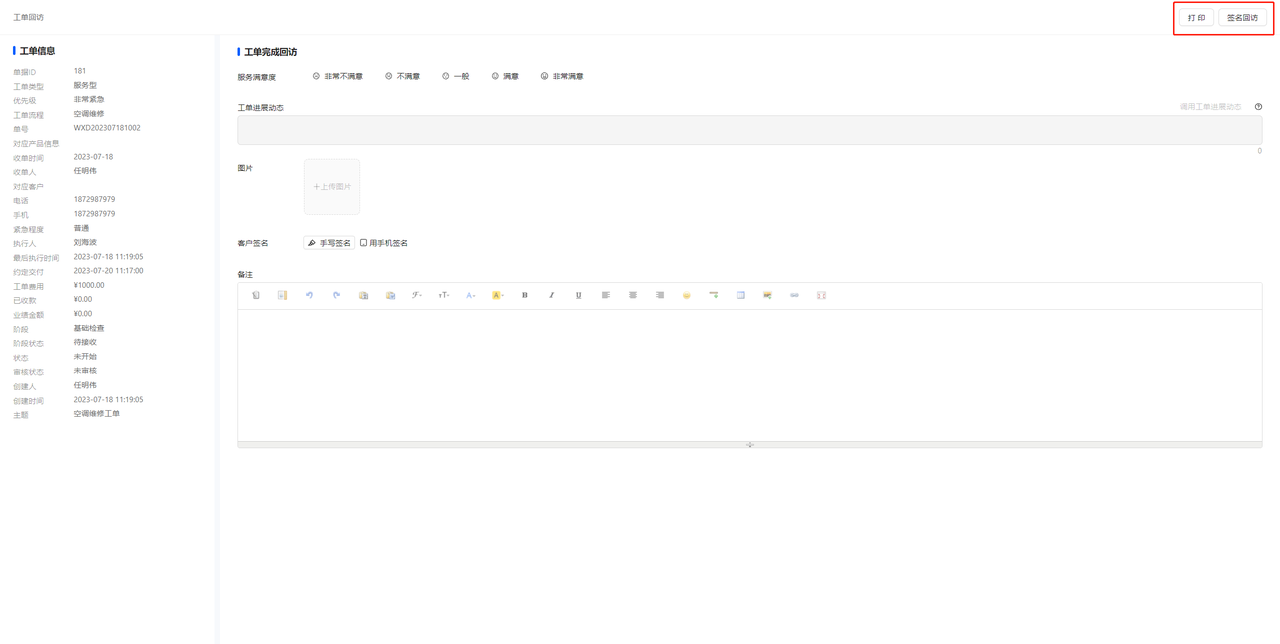Align text left in remarks editor
1280x644 pixels.
(x=606, y=295)
